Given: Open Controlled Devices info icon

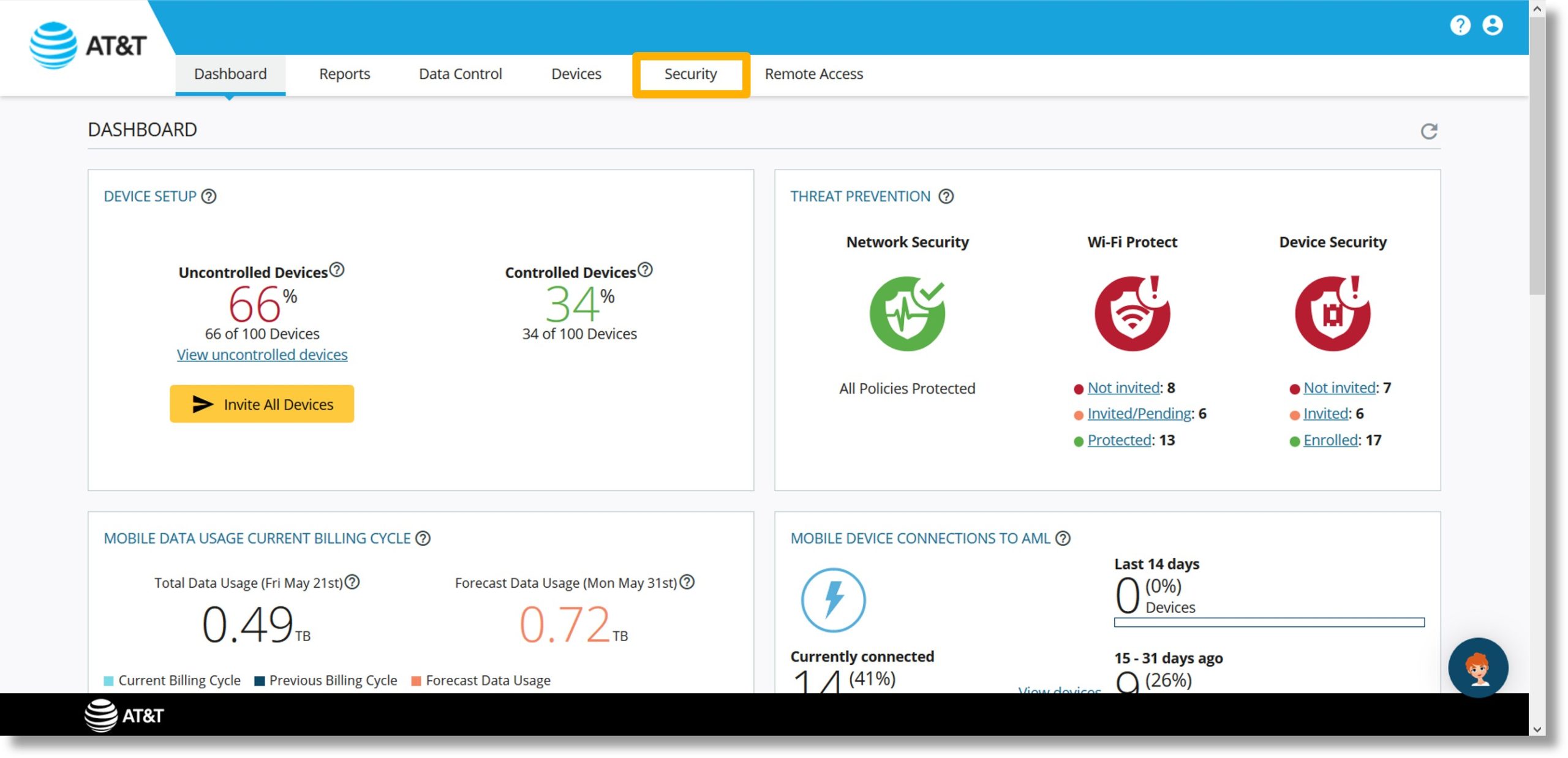Looking at the screenshot, I should [645, 269].
